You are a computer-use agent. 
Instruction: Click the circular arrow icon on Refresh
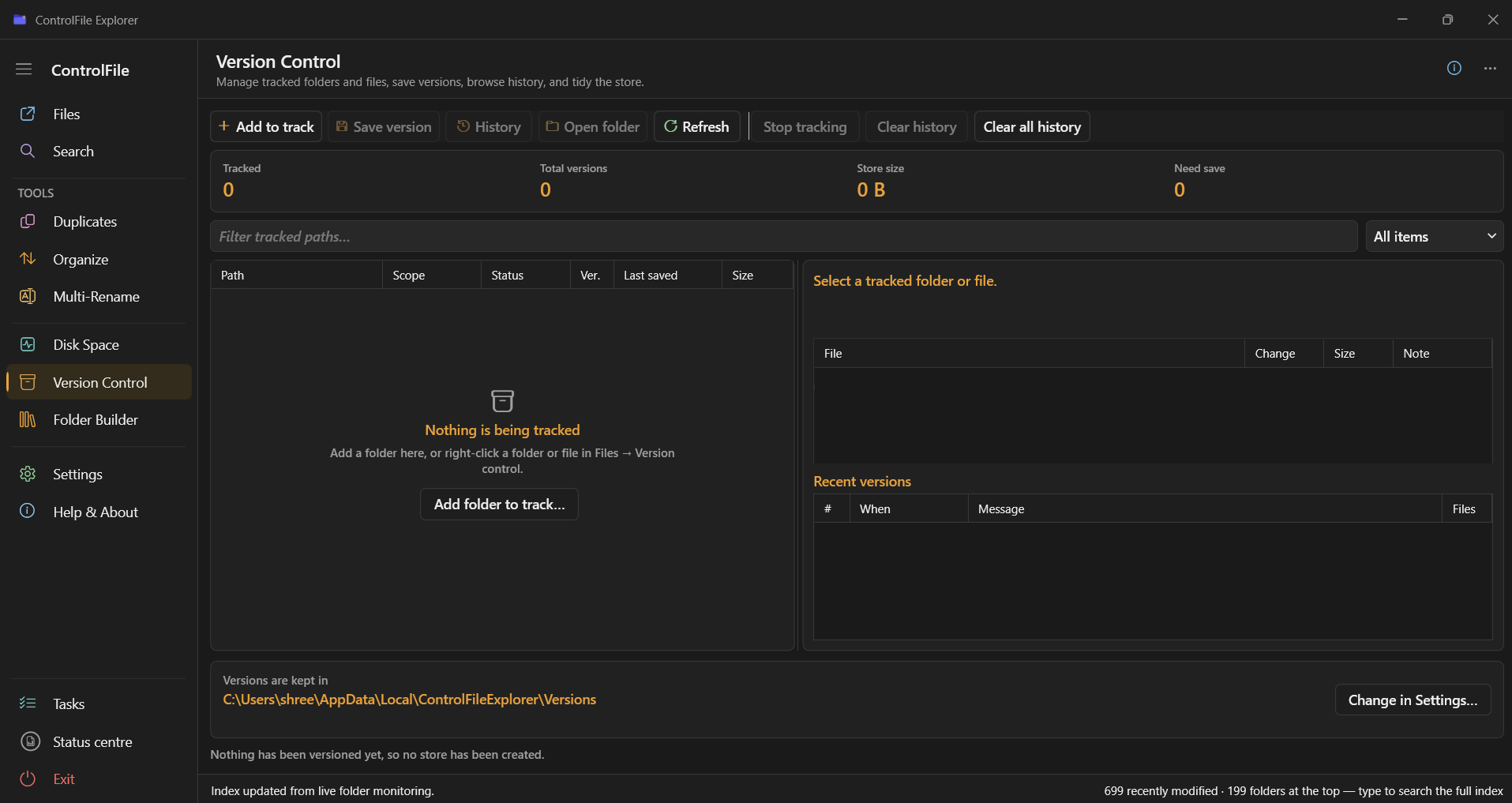pos(670,126)
